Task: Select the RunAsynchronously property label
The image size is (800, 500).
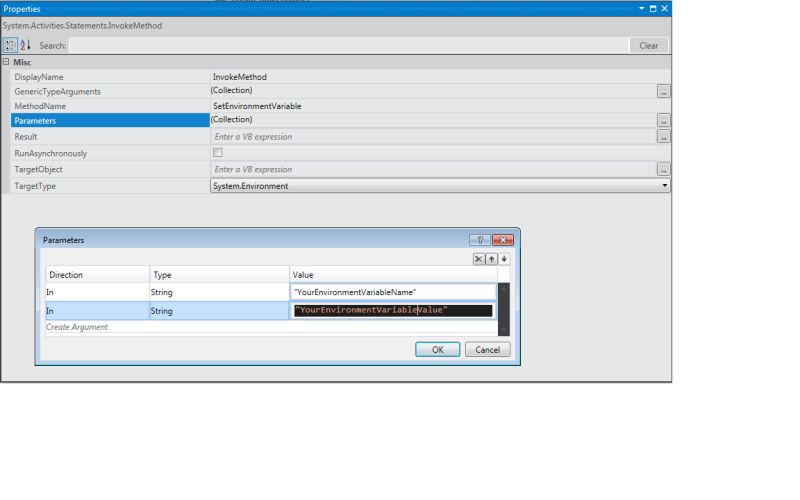Action: coord(51,153)
